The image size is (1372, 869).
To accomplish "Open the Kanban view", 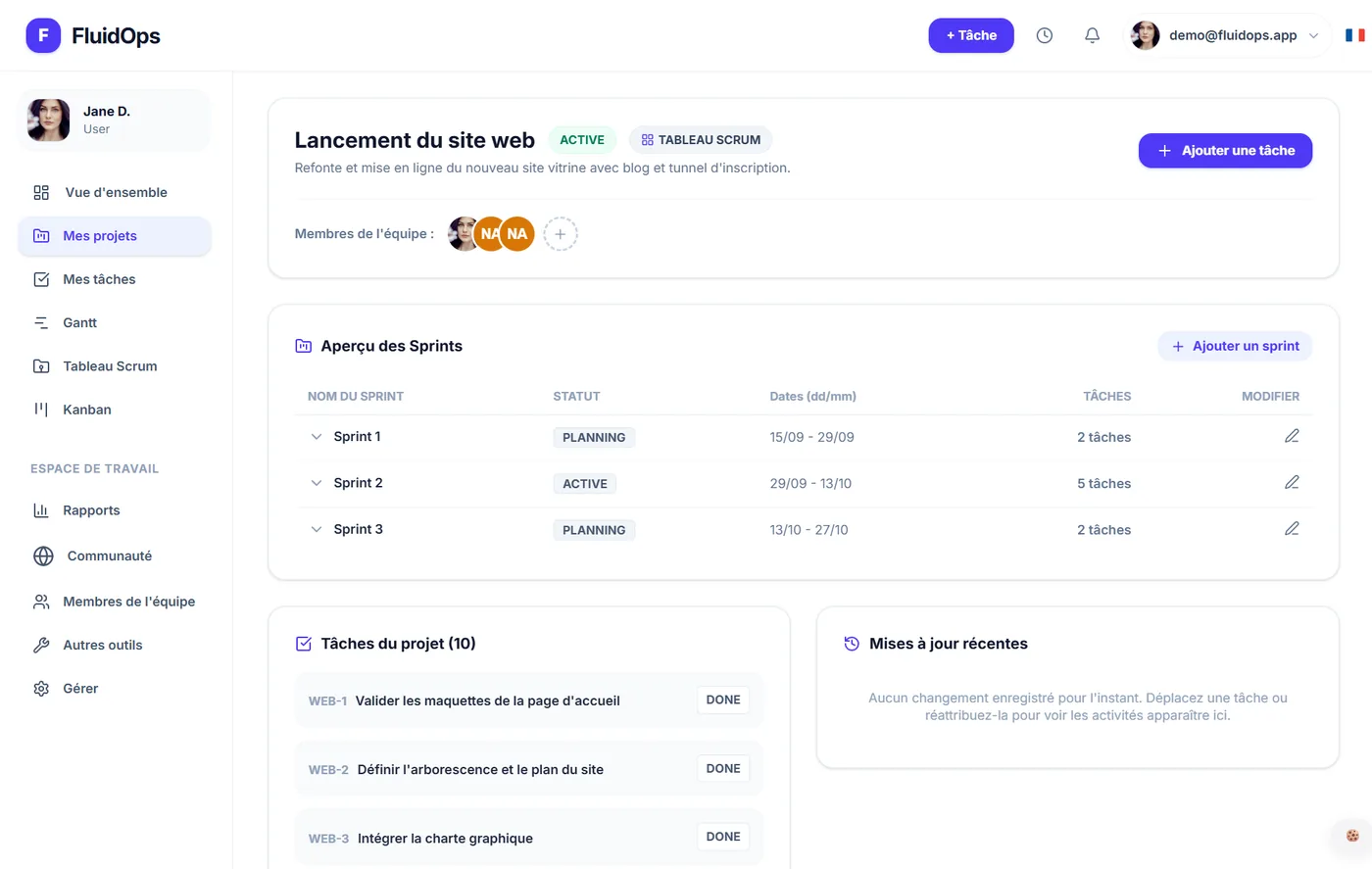I will click(x=115, y=410).
